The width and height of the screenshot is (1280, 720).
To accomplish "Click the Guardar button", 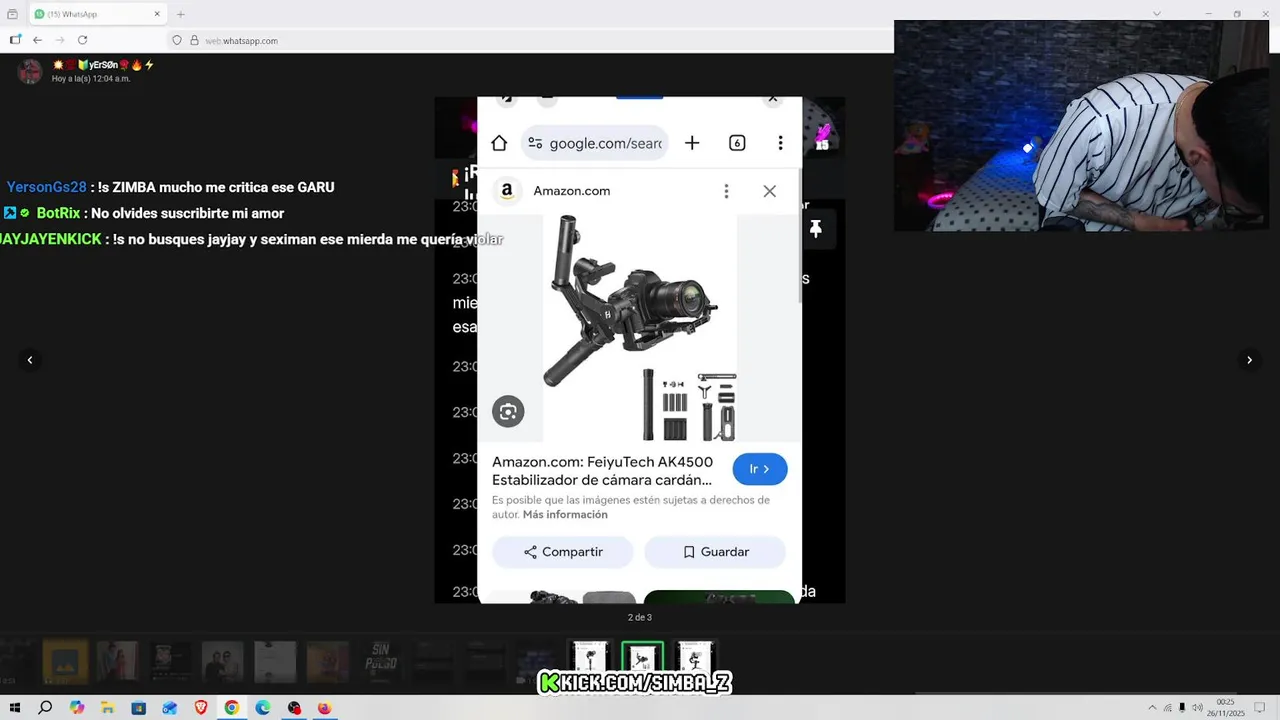I will 715,552.
